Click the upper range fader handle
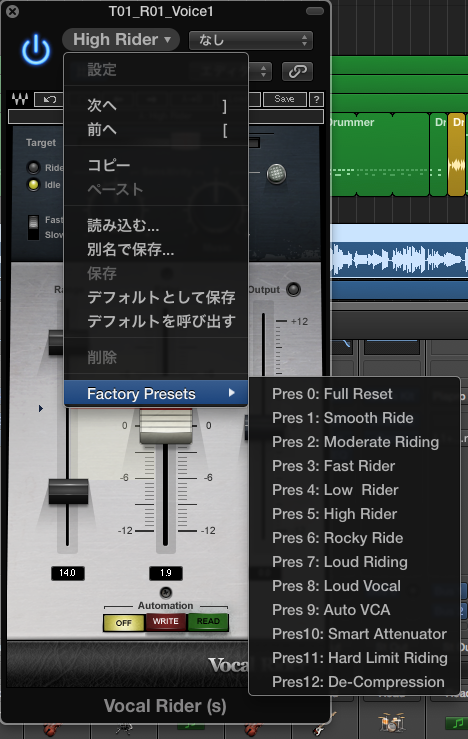 56,343
